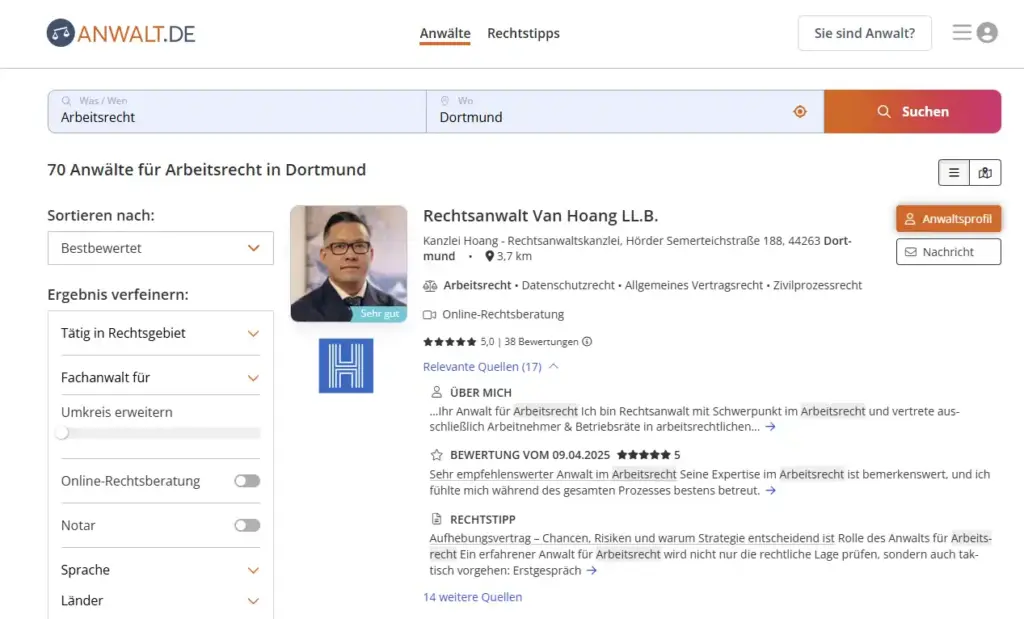This screenshot has height=619, width=1024.
Task: Open the user account avatar icon
Action: [987, 33]
